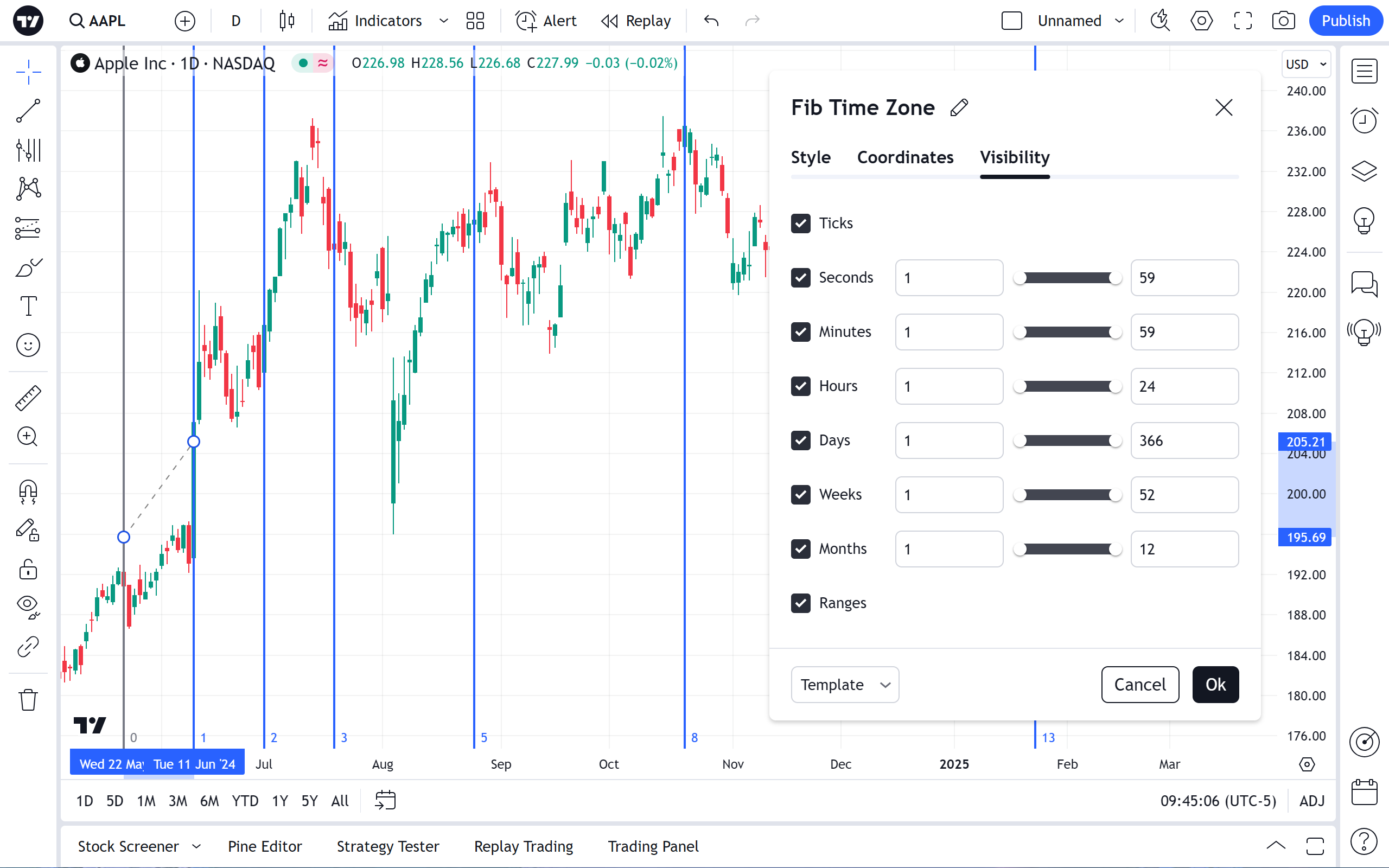The width and height of the screenshot is (1389, 868).
Task: Uncheck the Ticks checkbox
Action: [x=801, y=224]
